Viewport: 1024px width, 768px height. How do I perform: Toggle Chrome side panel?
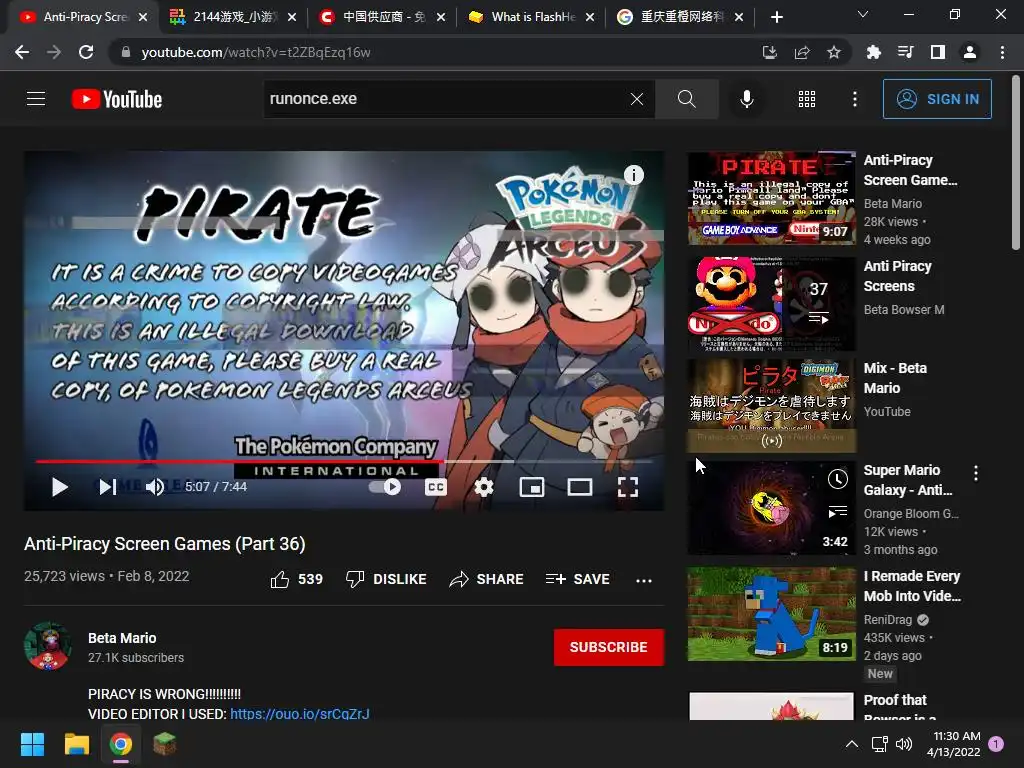[x=938, y=52]
